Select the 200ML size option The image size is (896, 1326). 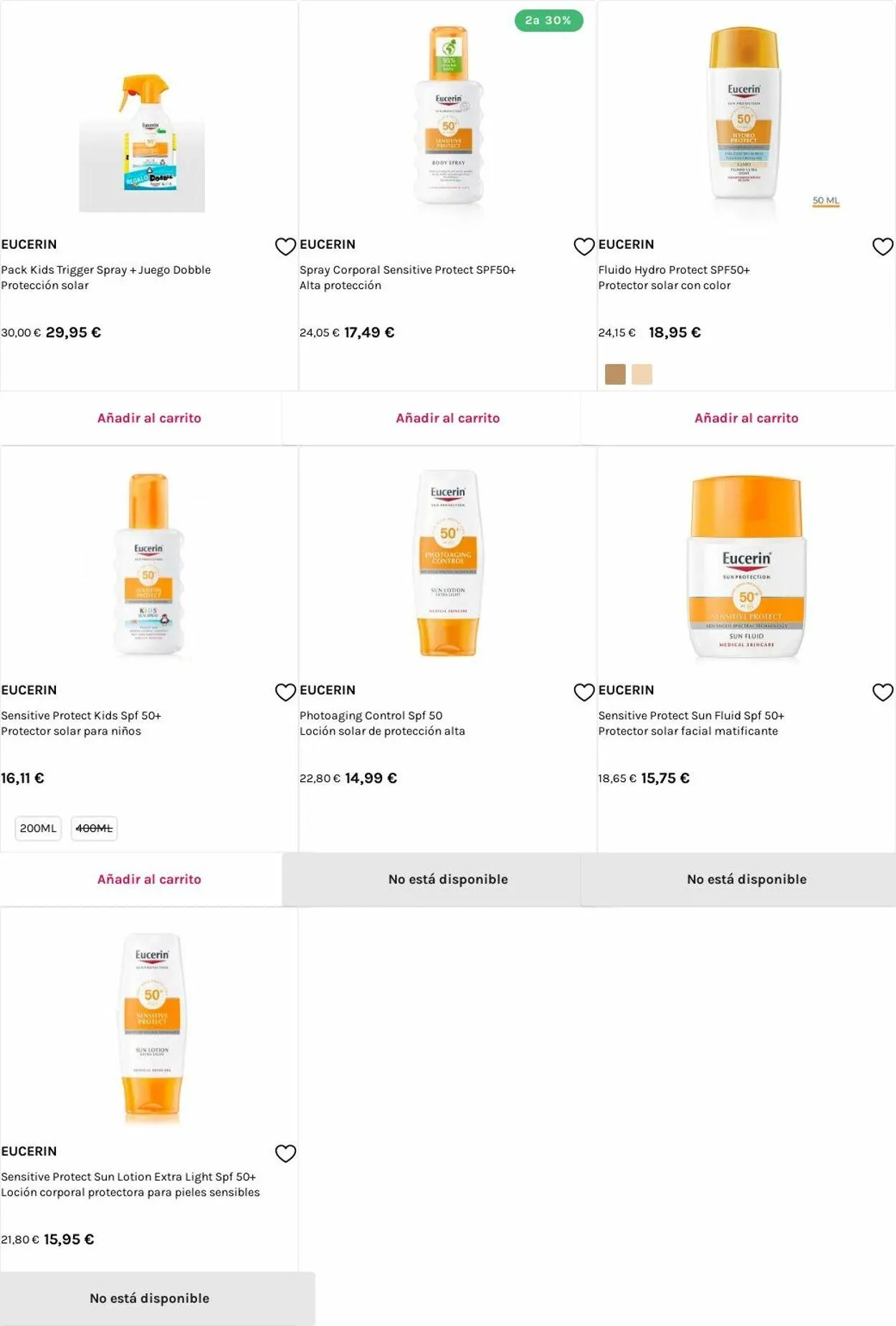point(38,829)
